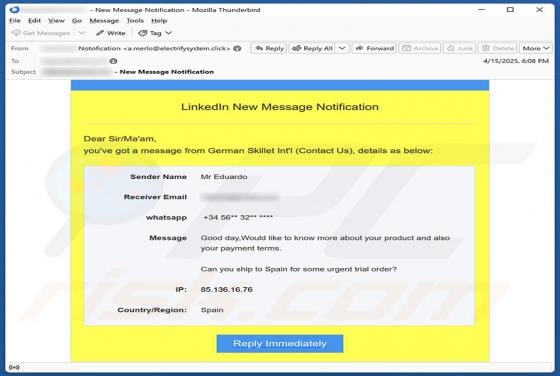Click the Get Messages button
The height and width of the screenshot is (376, 560).
[x=41, y=33]
